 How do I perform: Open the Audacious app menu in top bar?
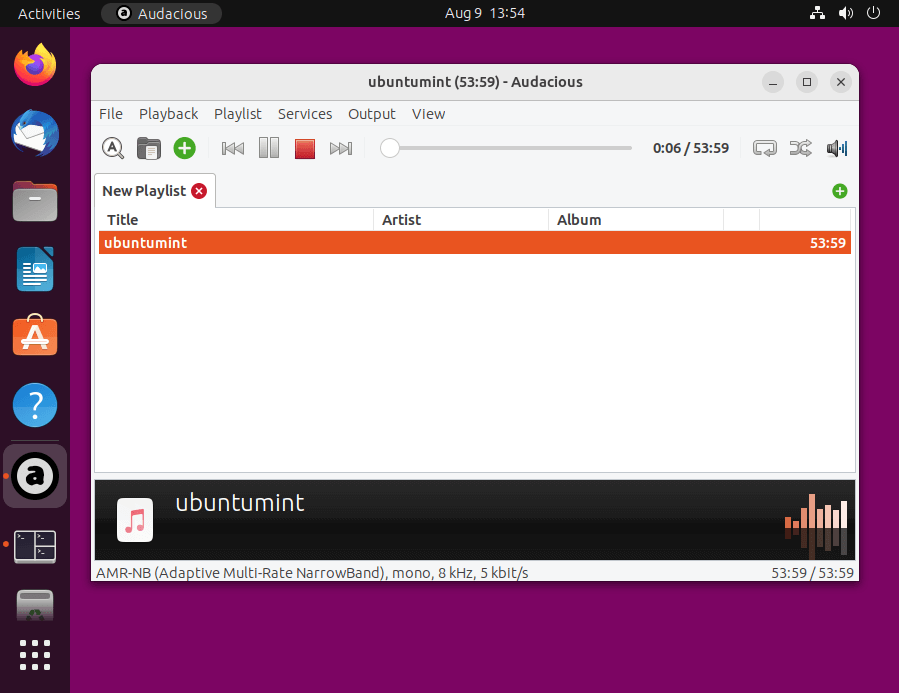162,13
